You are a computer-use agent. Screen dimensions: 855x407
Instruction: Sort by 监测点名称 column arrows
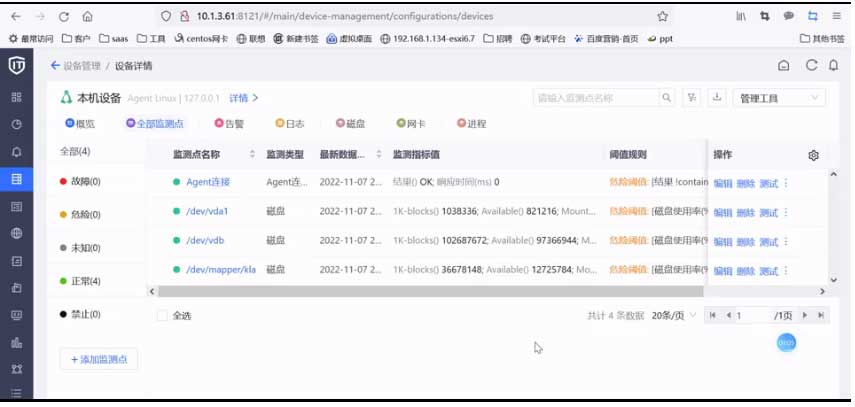(x=252, y=155)
